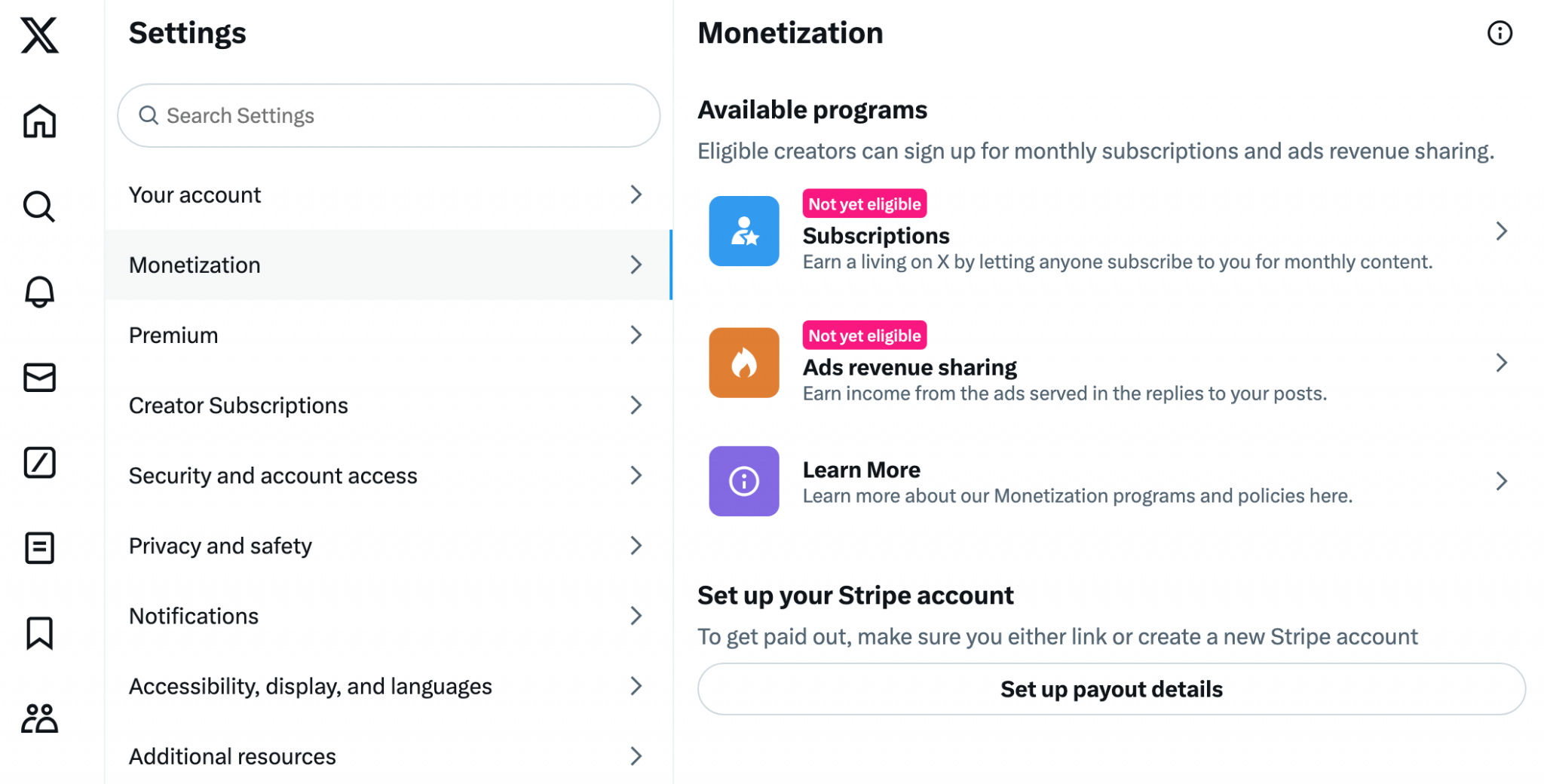Click the Monetization info icon
1544x784 pixels.
click(x=1500, y=33)
